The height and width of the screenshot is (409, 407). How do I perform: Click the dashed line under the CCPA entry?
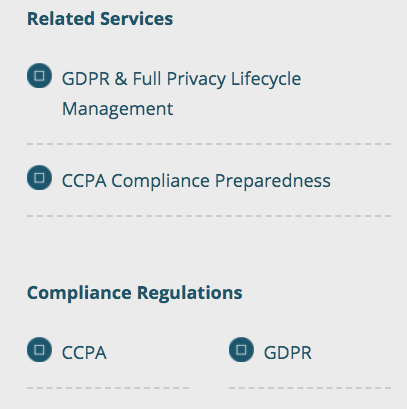[x=108, y=388]
